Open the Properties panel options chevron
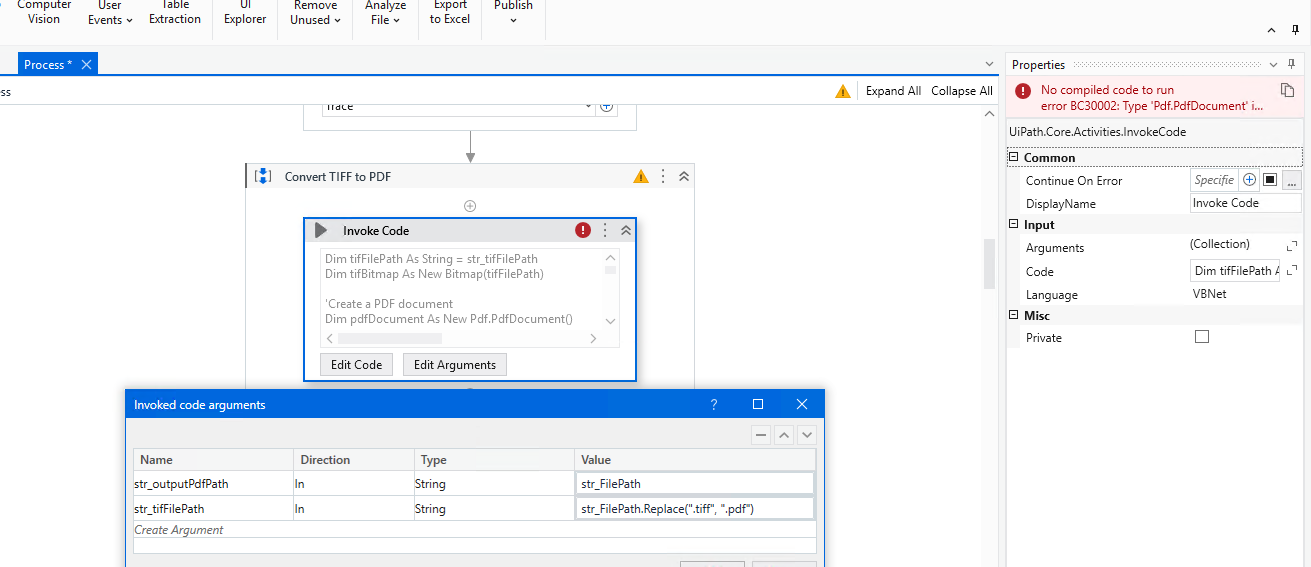The image size is (1311, 567). pyautogui.click(x=1274, y=65)
